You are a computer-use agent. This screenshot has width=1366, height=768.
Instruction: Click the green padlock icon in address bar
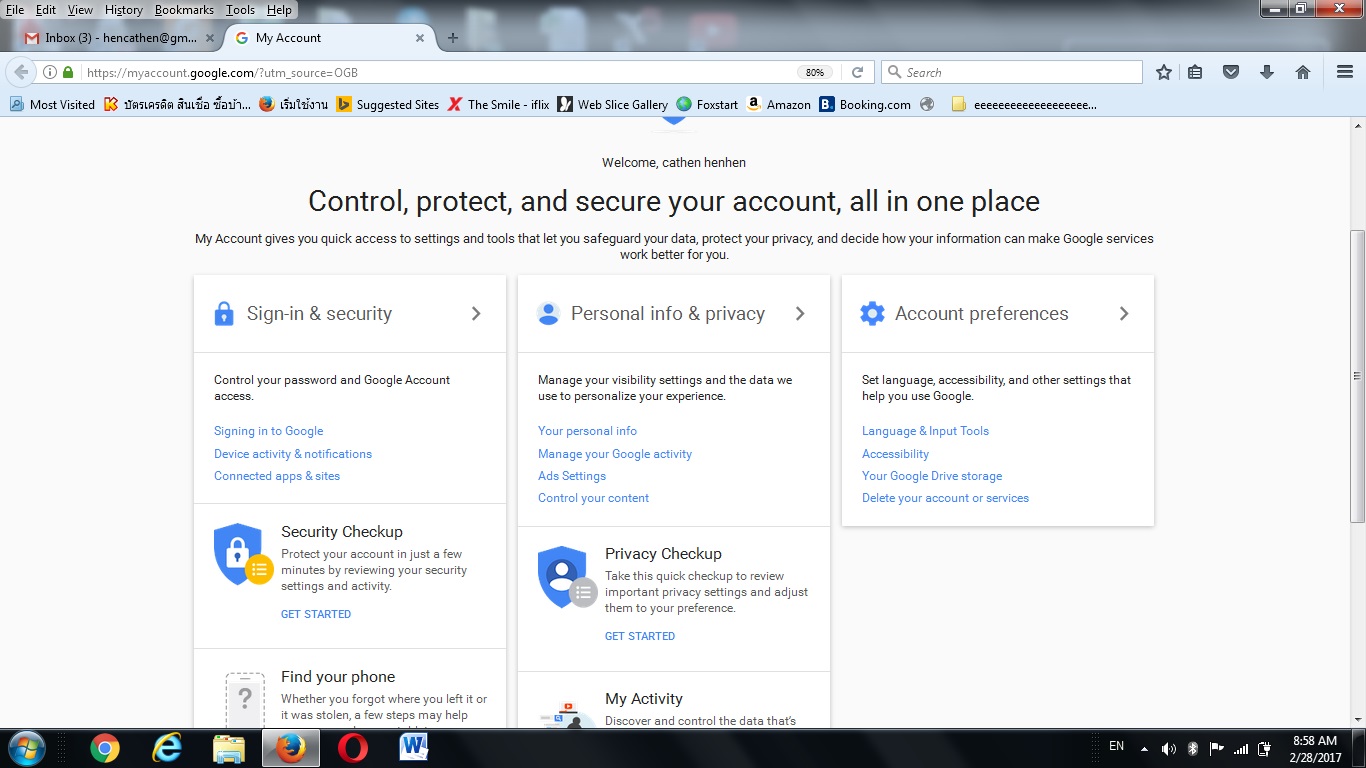click(x=68, y=72)
